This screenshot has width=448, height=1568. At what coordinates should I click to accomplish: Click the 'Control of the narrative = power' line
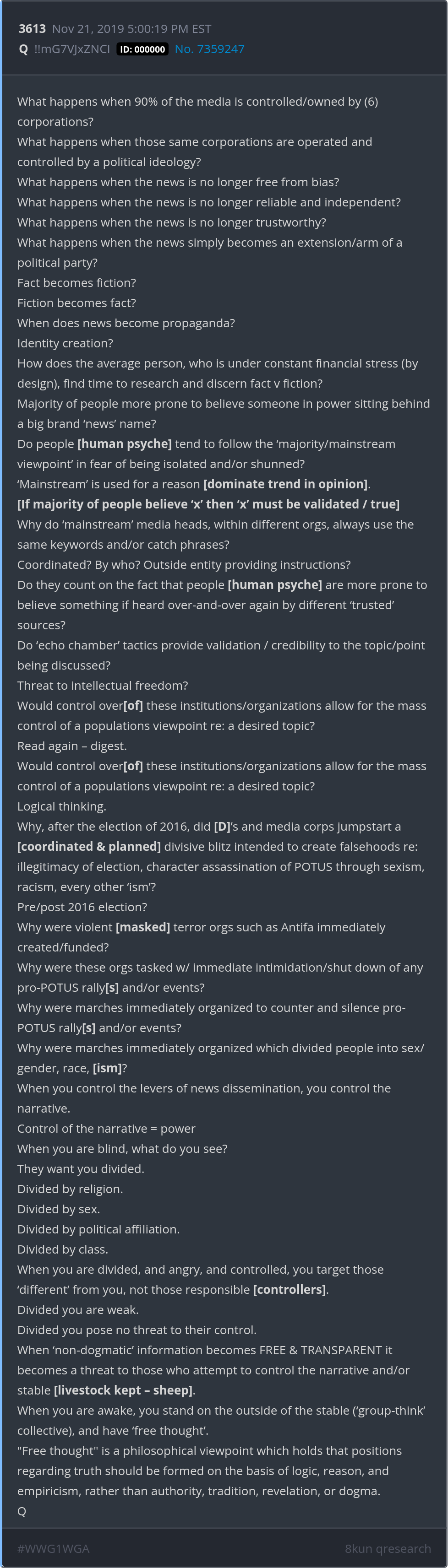tap(106, 1129)
